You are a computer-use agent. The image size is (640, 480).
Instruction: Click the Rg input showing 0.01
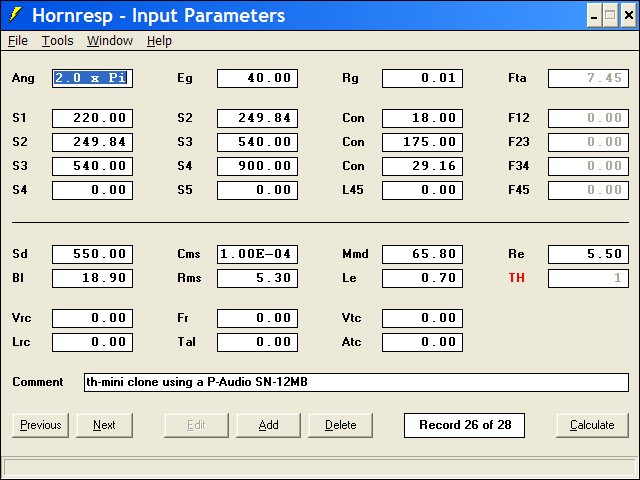tap(422, 78)
